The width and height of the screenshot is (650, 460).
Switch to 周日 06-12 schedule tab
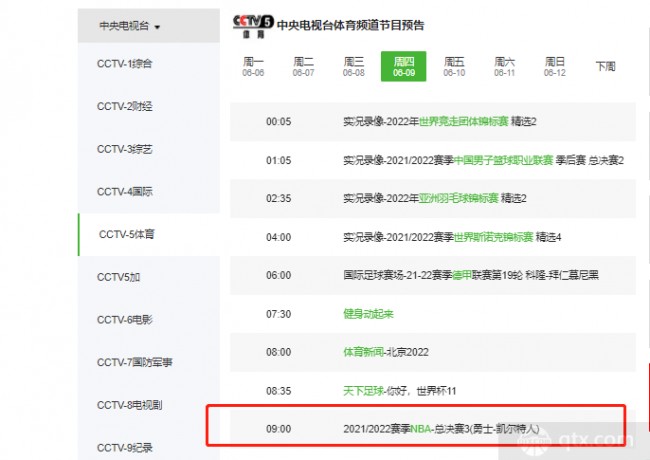tap(555, 66)
